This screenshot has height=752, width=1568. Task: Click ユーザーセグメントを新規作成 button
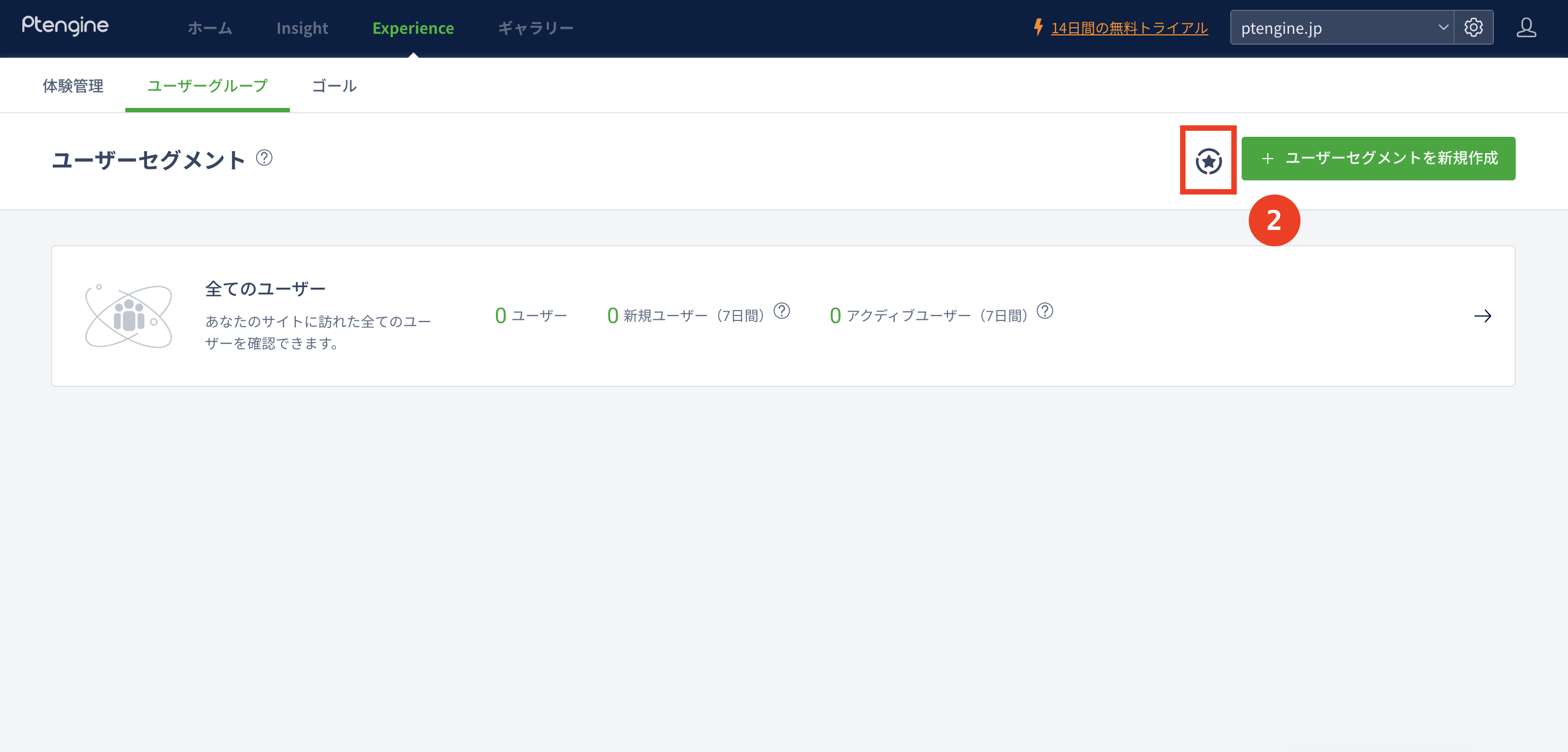[1378, 159]
